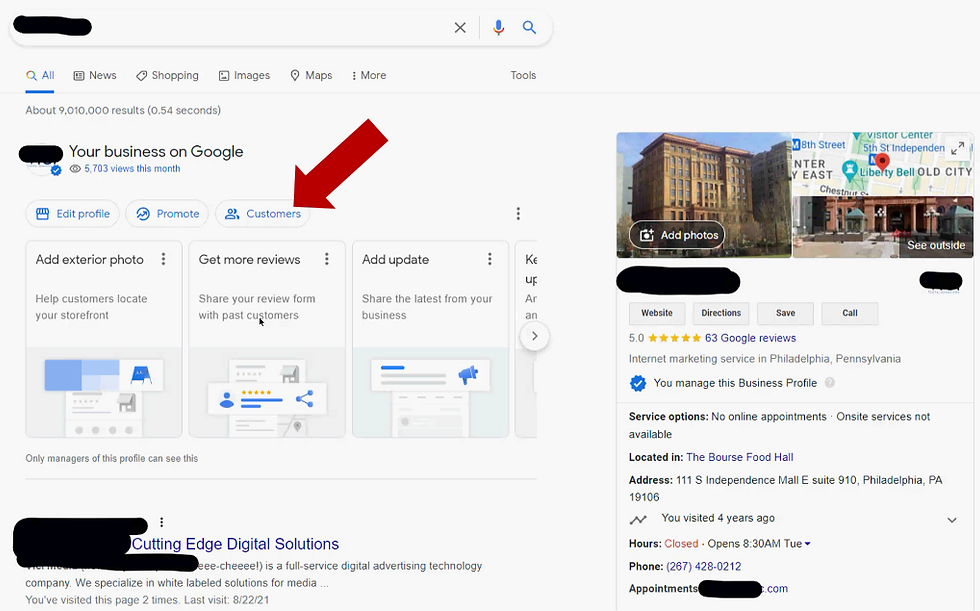The width and height of the screenshot is (980, 611).
Task: Clear the search box with the X icon
Action: click(x=460, y=27)
